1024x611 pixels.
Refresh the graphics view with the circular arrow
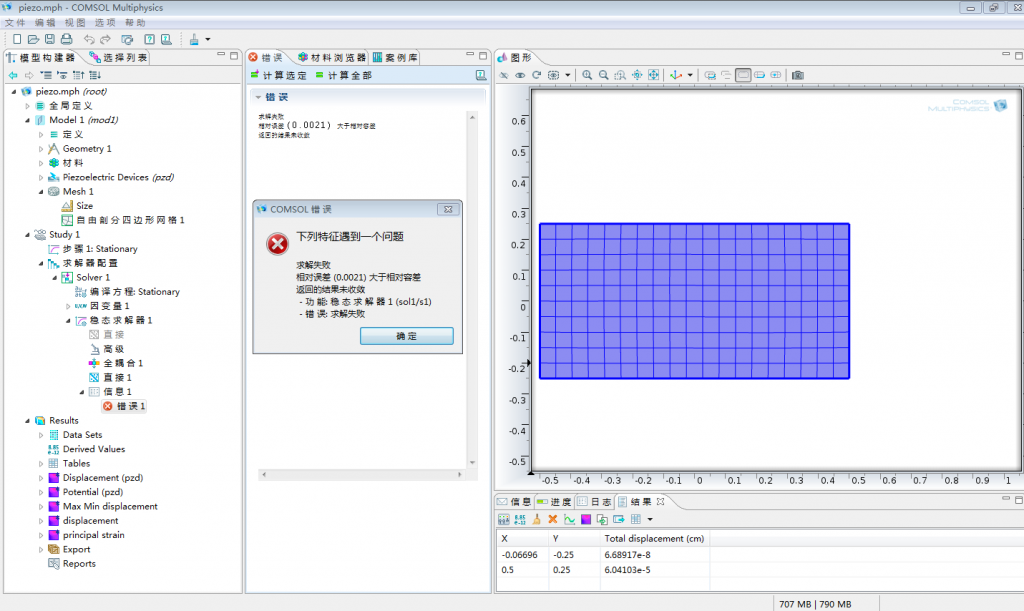[x=536, y=75]
